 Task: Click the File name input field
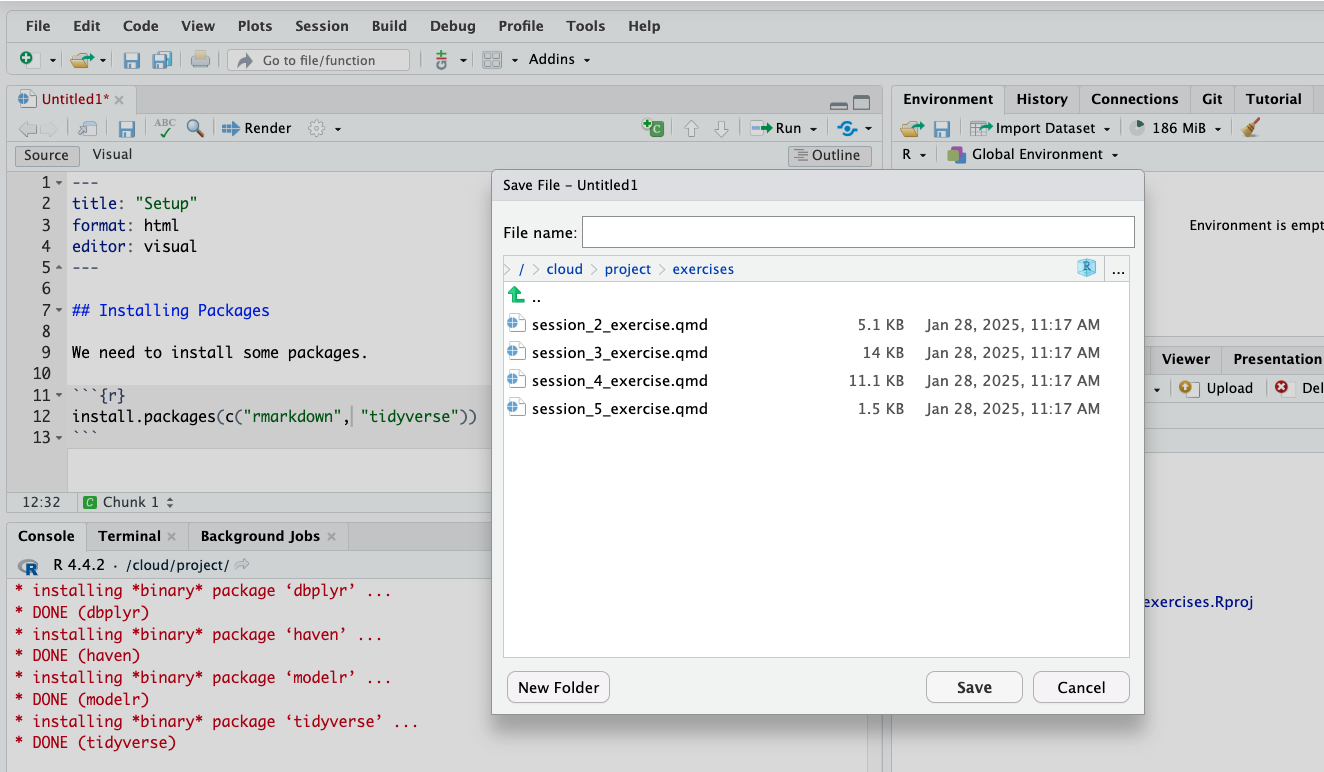[x=857, y=231]
